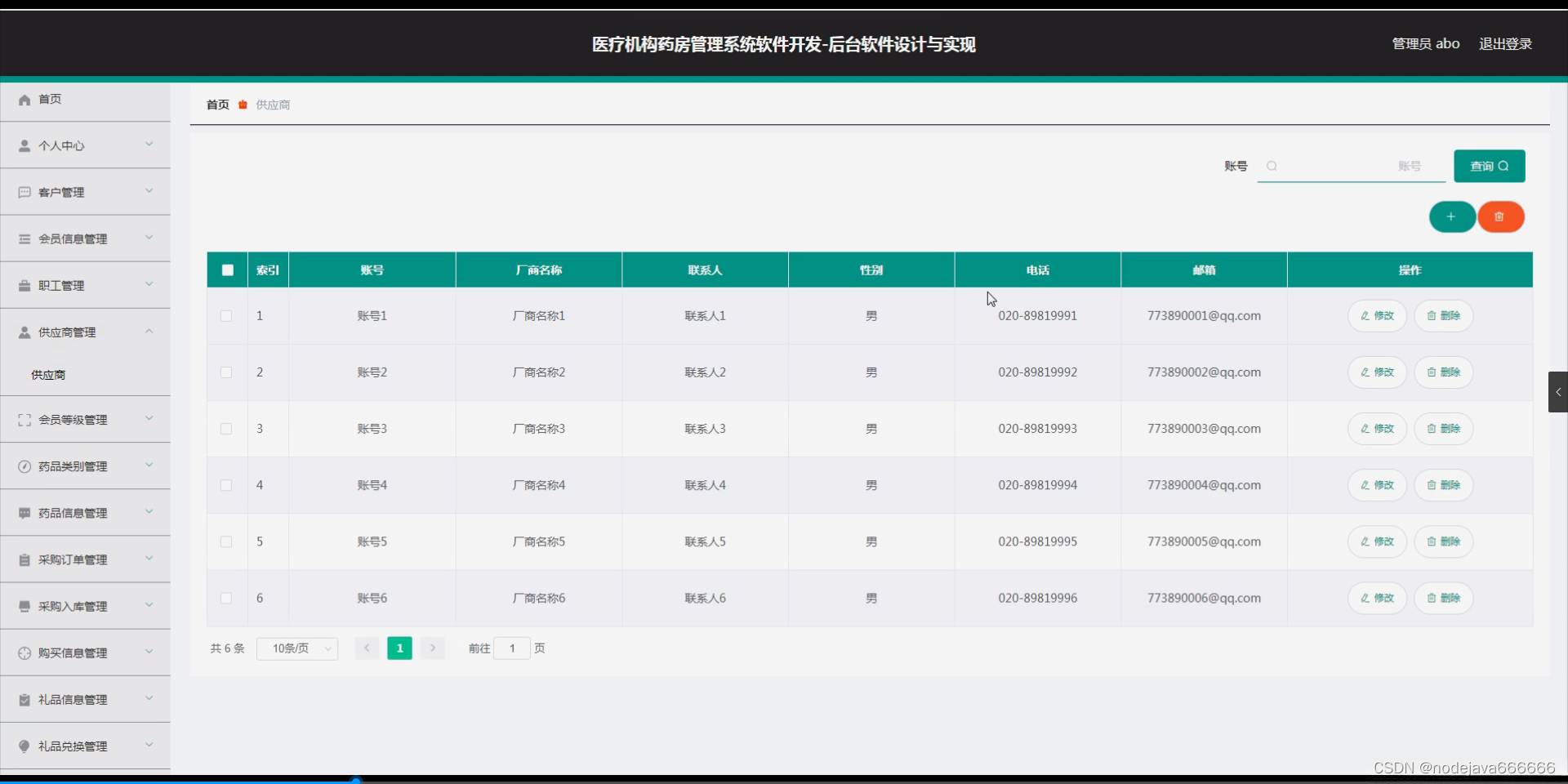Click 退出登录 to log out

(1505, 44)
